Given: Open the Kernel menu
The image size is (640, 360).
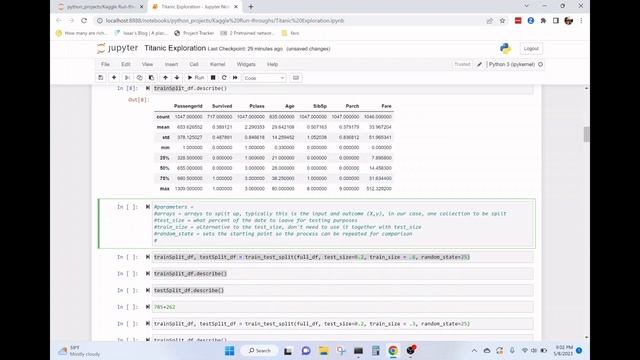Looking at the screenshot, I should (218, 64).
